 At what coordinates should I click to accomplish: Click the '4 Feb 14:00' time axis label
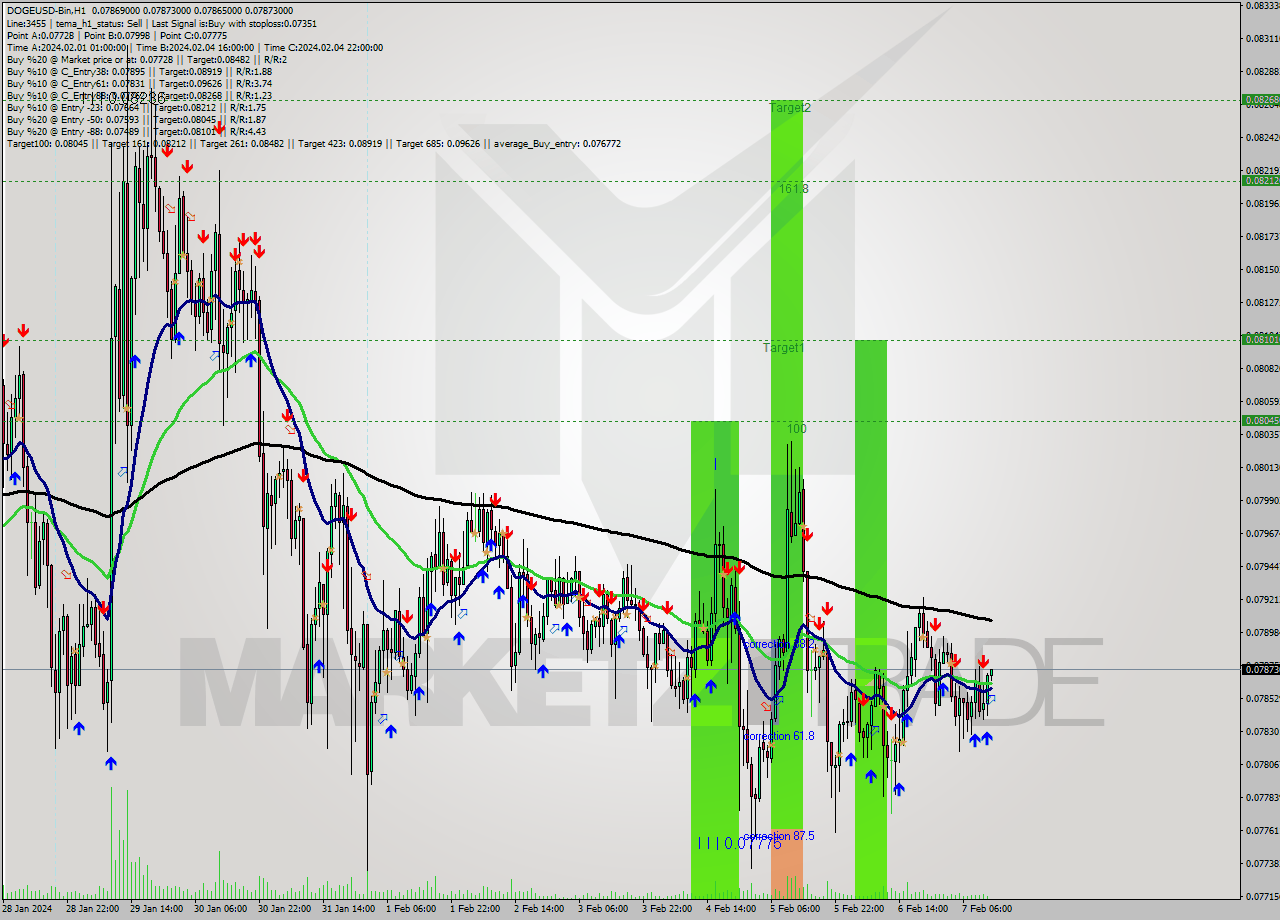tap(731, 909)
